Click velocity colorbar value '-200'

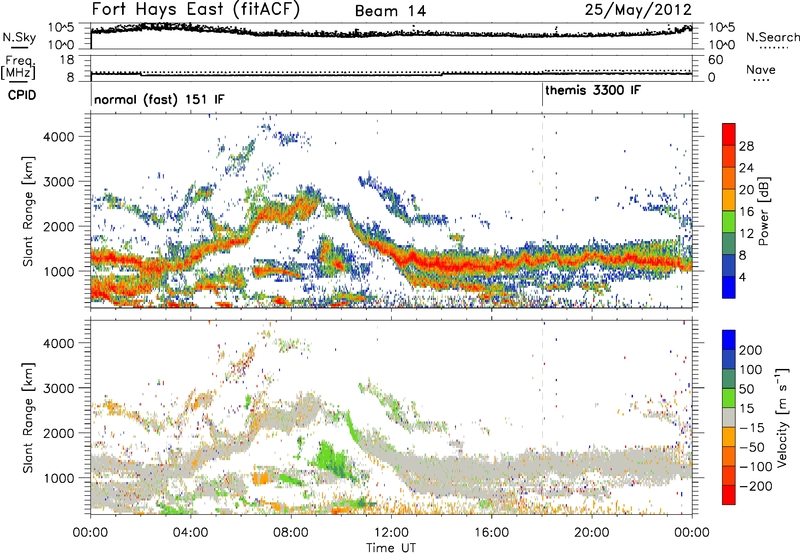(x=755, y=486)
